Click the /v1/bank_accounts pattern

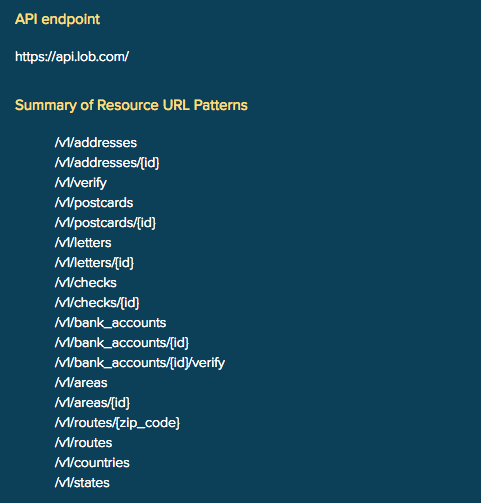coord(110,323)
